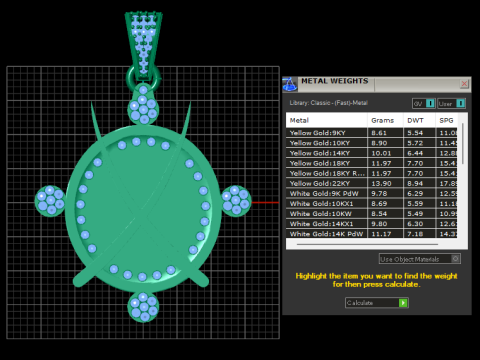480x360 pixels.
Task: Select the Yellow Gold:14KY row
Action: click(371, 153)
